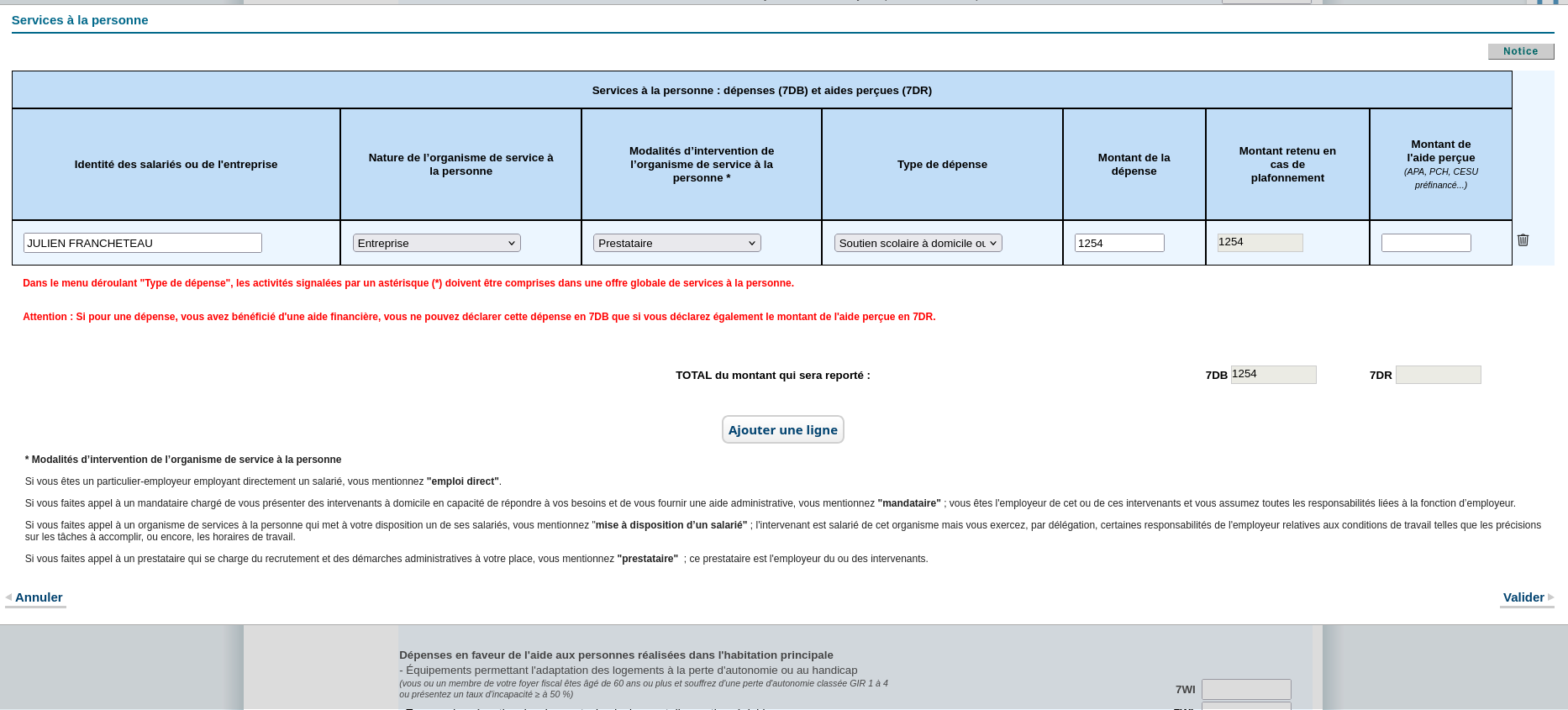
Task: Click the left arrow beside Annuler
Action: click(x=8, y=597)
